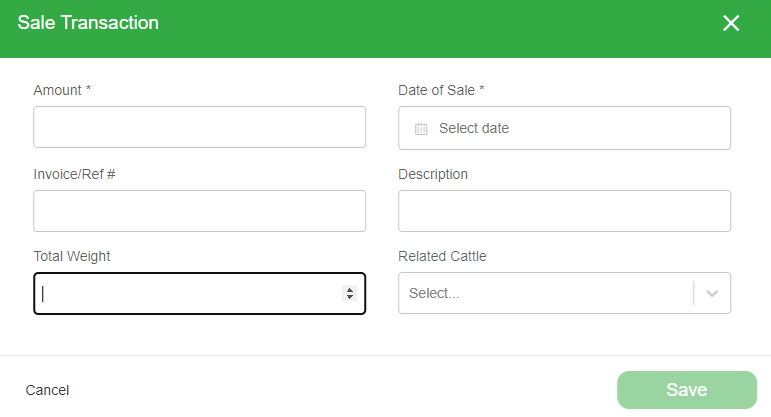Image resolution: width=771 pixels, height=417 pixels.
Task: Save the sale transaction
Action: click(x=687, y=390)
